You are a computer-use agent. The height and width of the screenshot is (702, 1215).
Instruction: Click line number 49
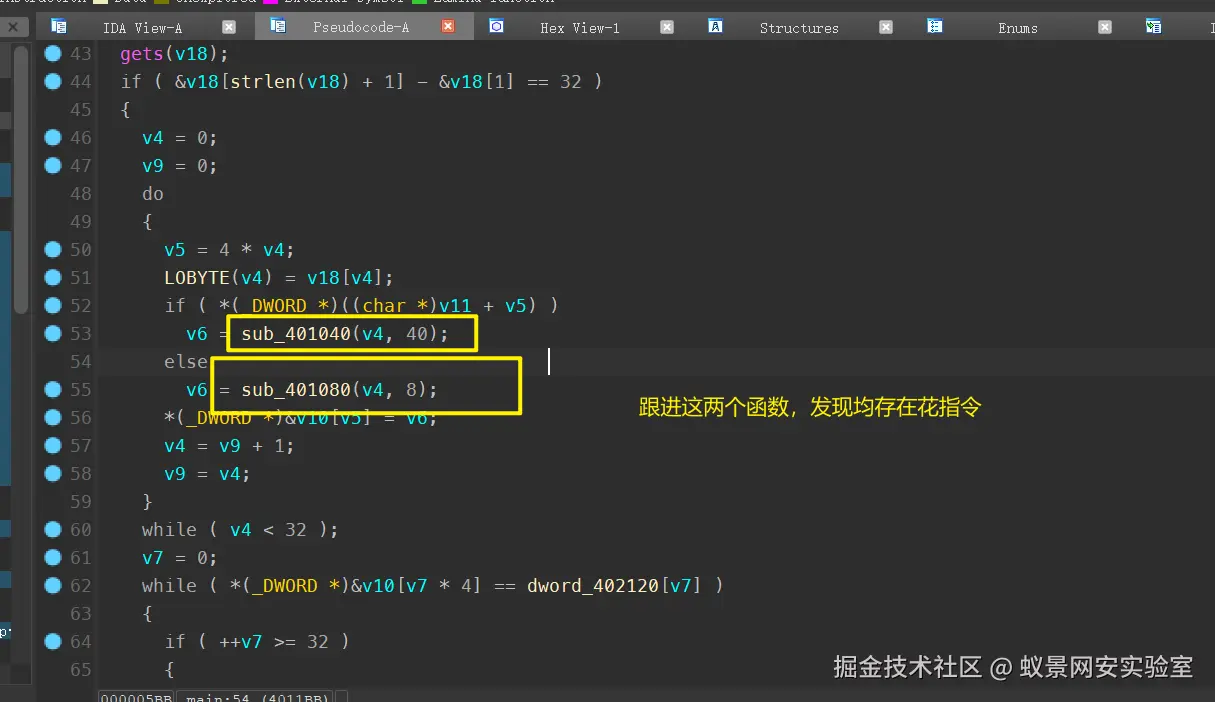(x=80, y=221)
